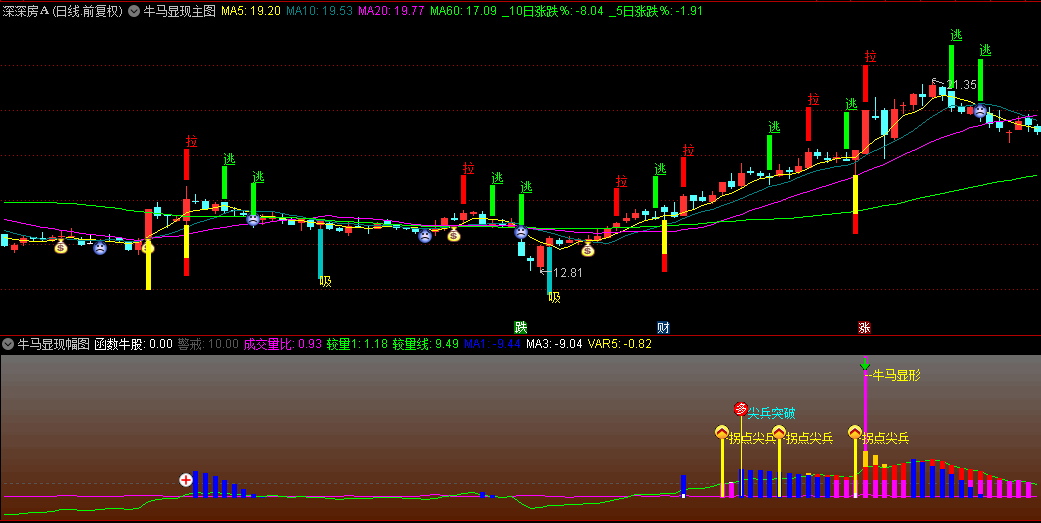Select the 较量1: 1.18 readout
1041x523 pixels.
click(x=357, y=344)
